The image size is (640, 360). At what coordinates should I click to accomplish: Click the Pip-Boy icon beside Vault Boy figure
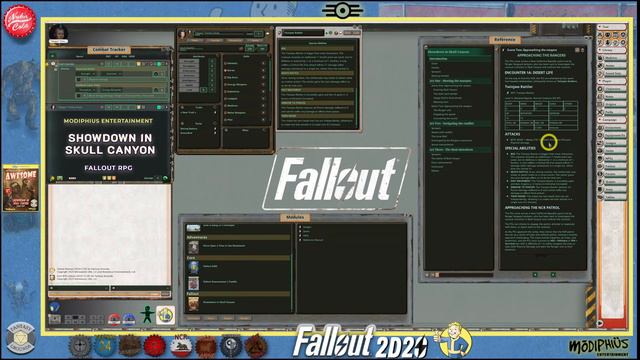[x=165, y=315]
